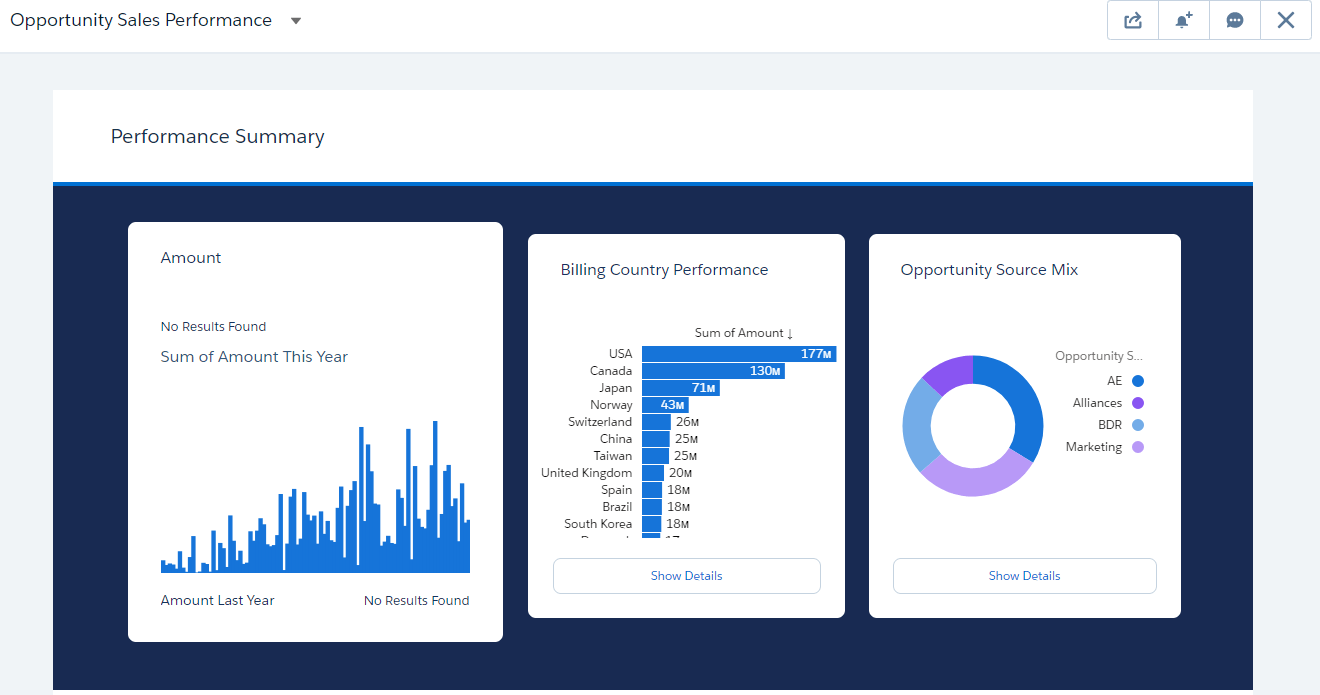Open the subscribe notification bell icon
Image resolution: width=1320 pixels, height=695 pixels.
point(1183,20)
